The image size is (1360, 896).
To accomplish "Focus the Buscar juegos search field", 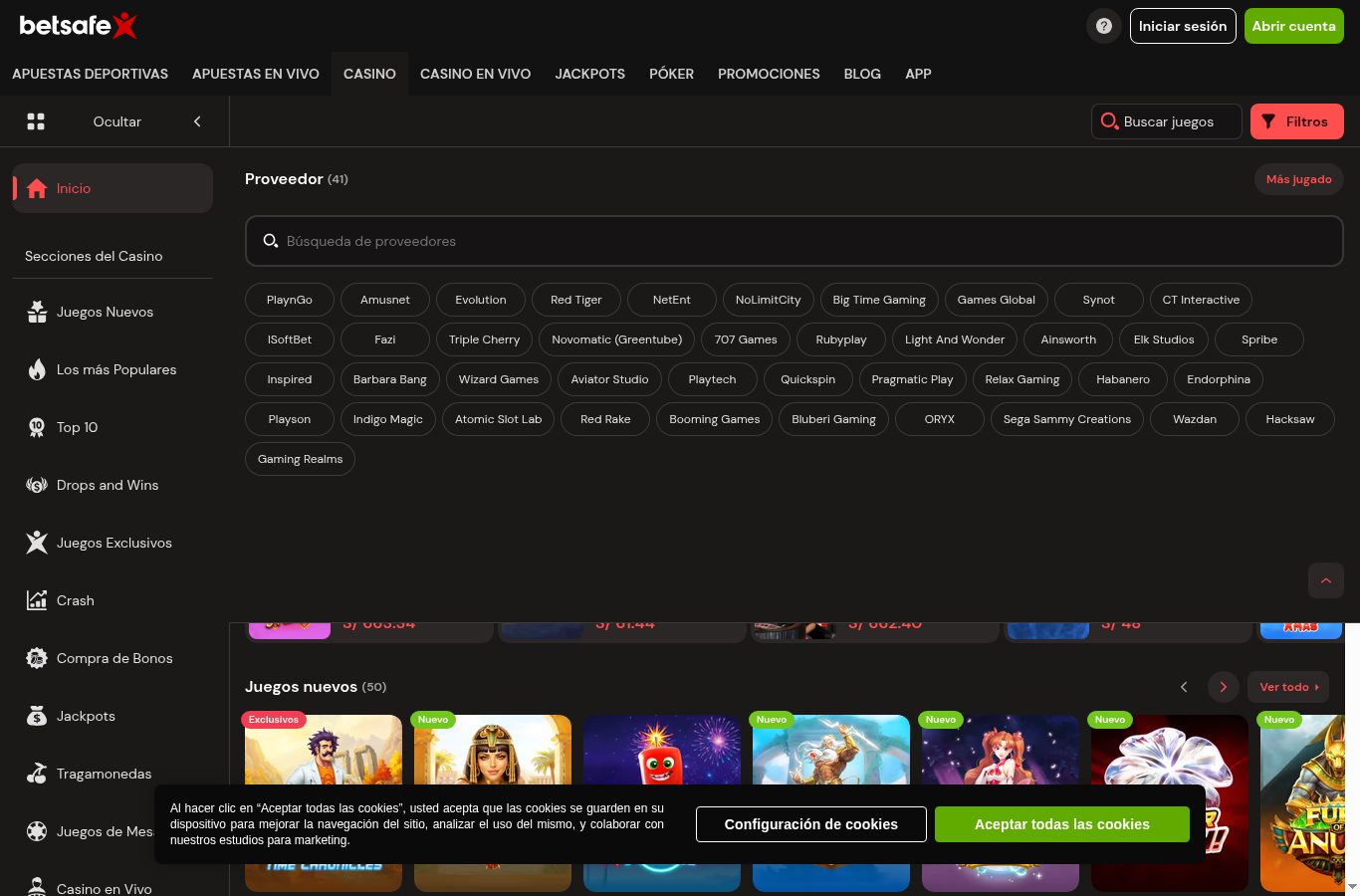I will (x=1167, y=121).
